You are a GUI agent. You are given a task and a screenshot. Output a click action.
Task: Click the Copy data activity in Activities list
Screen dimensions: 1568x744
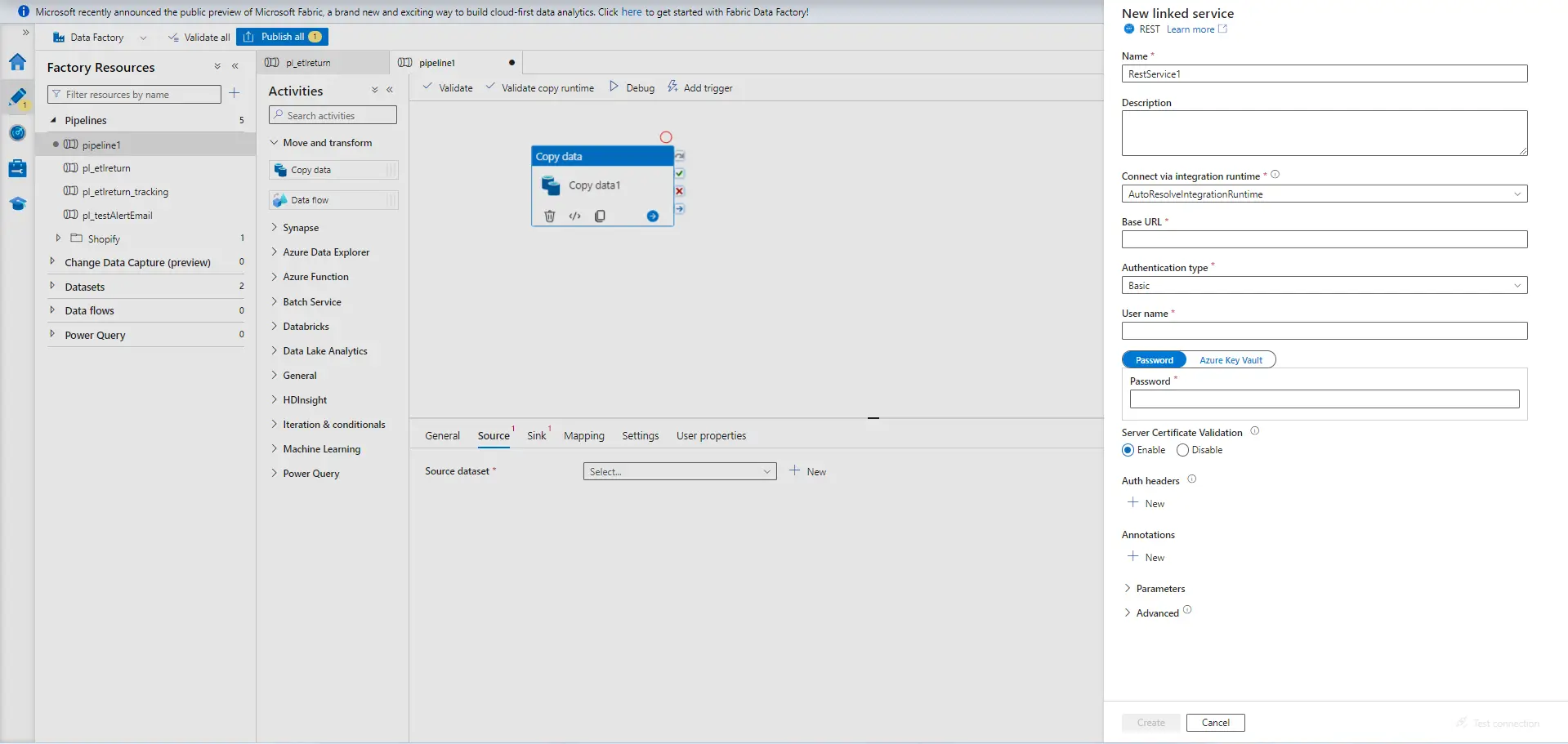click(333, 170)
